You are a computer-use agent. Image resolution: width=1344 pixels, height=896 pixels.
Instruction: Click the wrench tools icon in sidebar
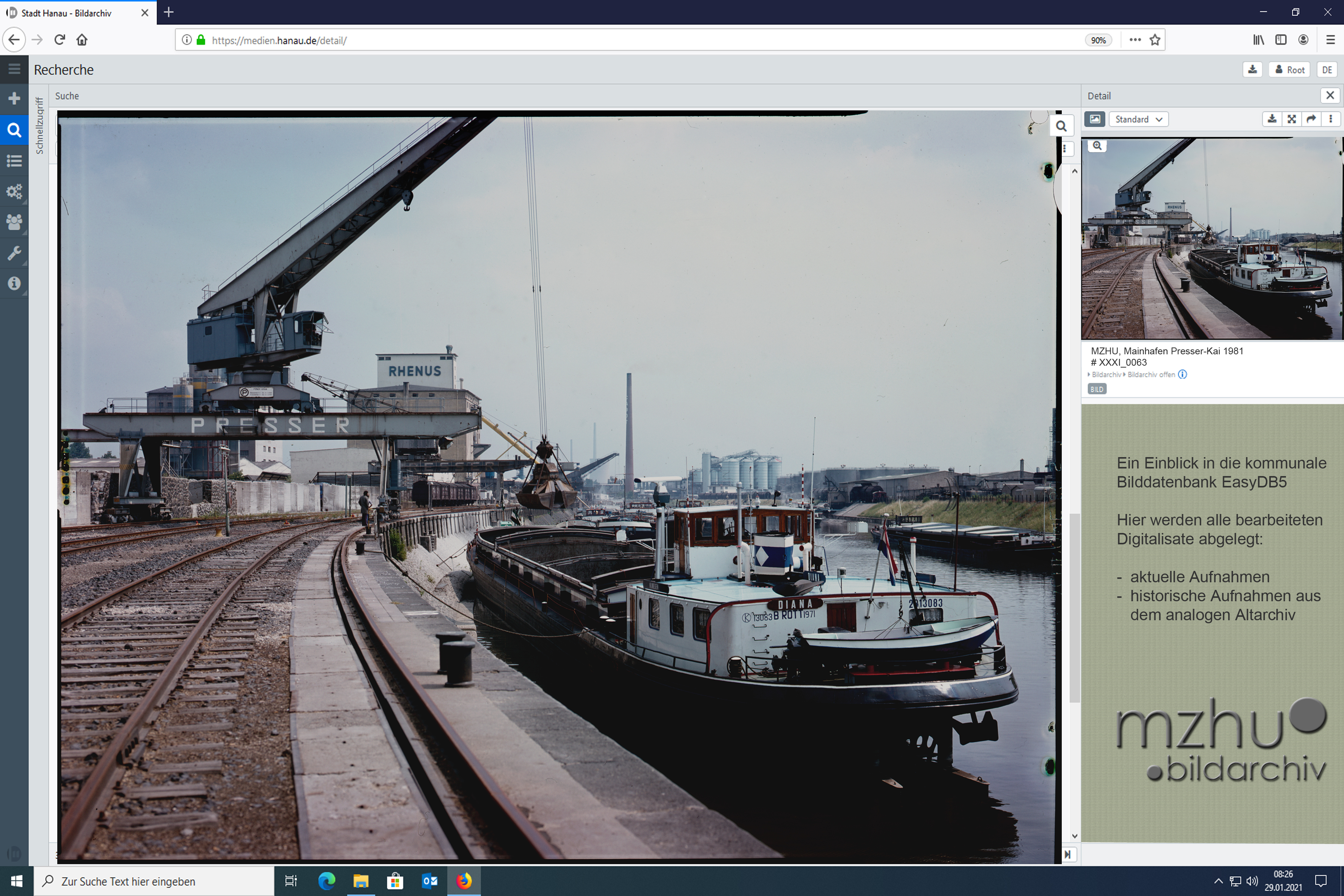[14, 253]
